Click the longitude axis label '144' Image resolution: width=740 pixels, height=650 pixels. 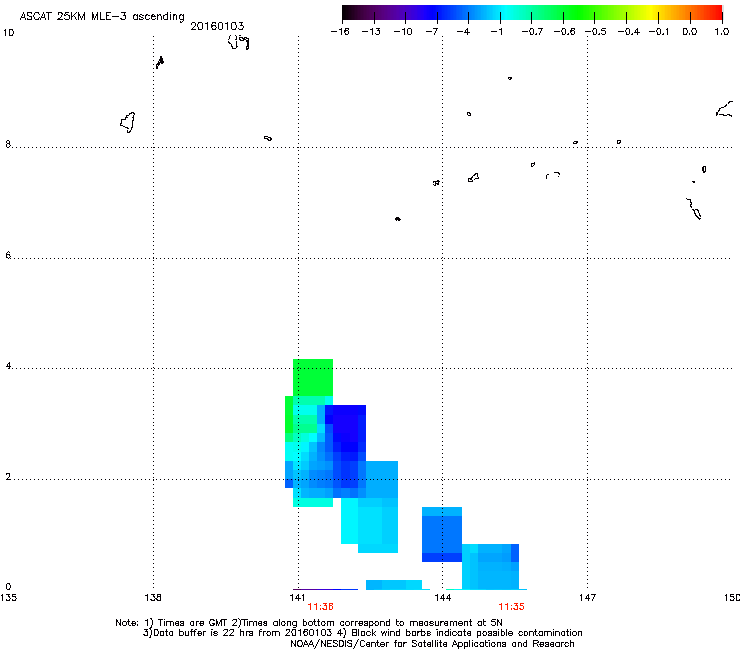click(442, 598)
